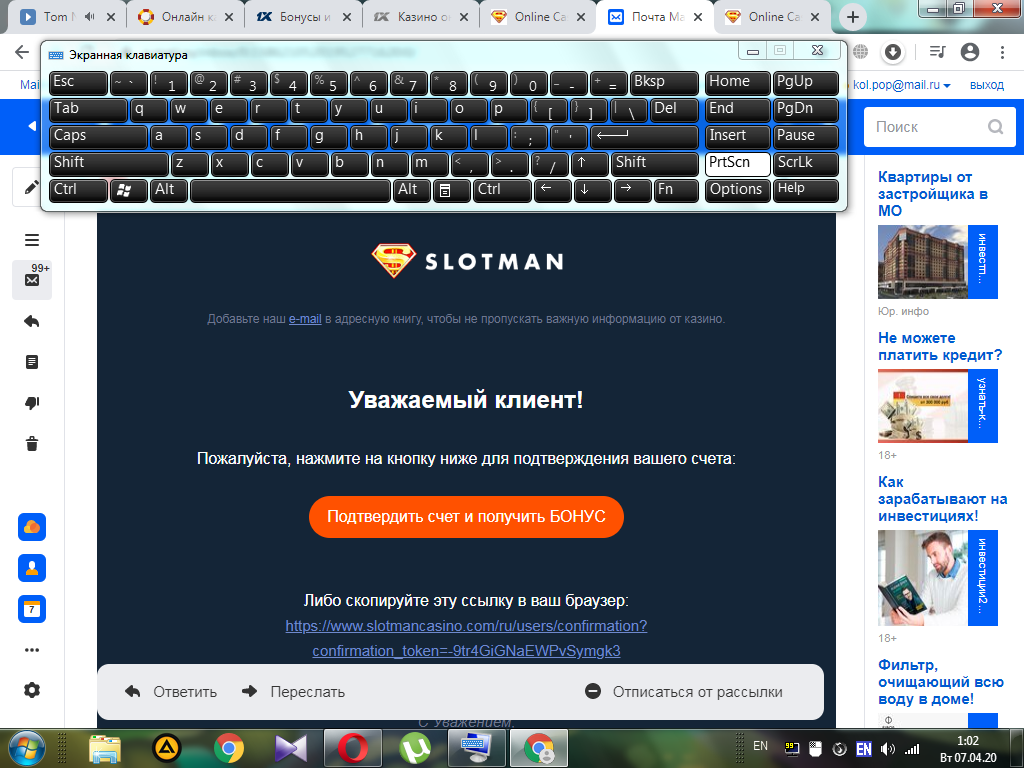The width and height of the screenshot is (1024, 768).
Task: Click the browser back arrow
Action: click(x=22, y=52)
